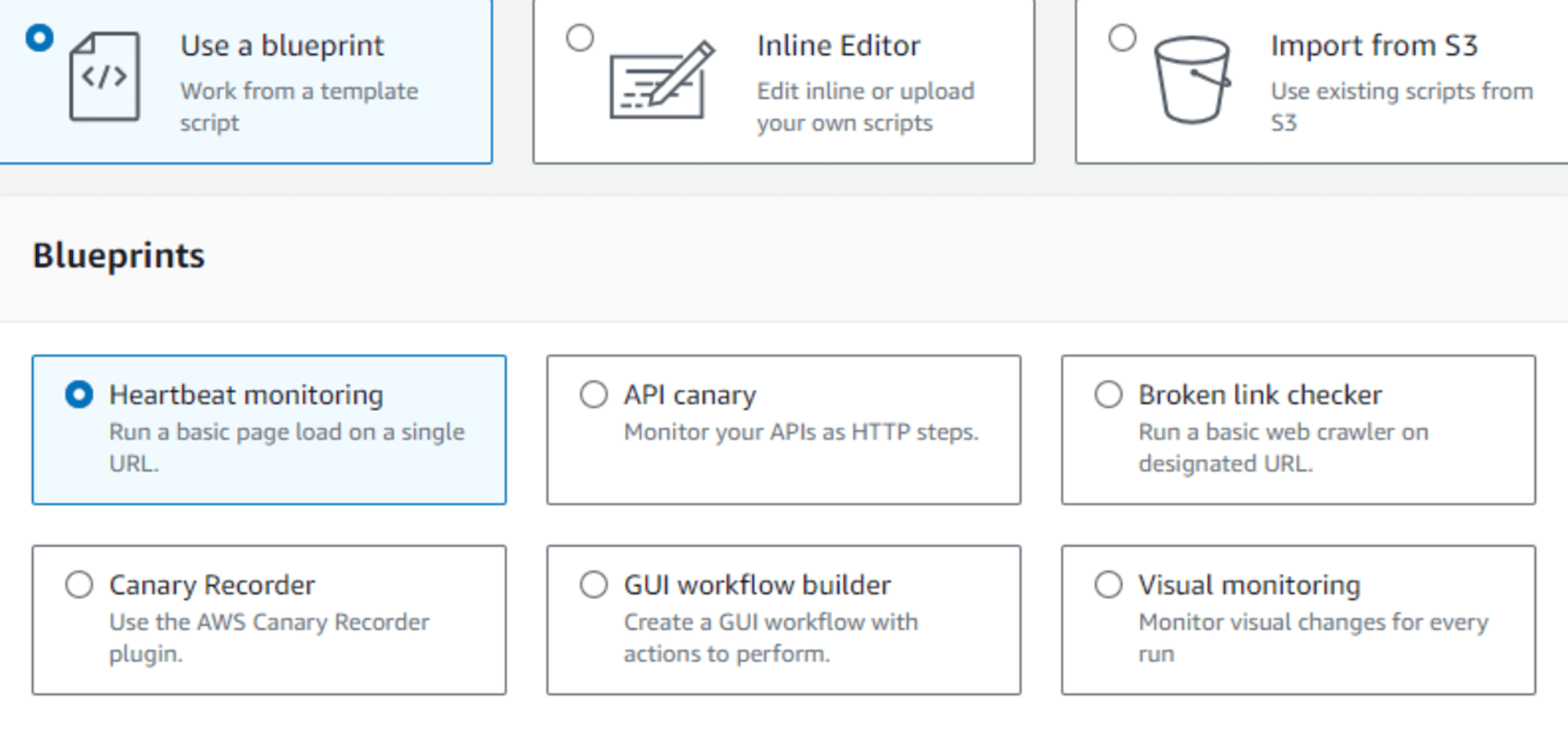Click the blueprint code file icon
The width and height of the screenshot is (1568, 735).
[x=104, y=76]
